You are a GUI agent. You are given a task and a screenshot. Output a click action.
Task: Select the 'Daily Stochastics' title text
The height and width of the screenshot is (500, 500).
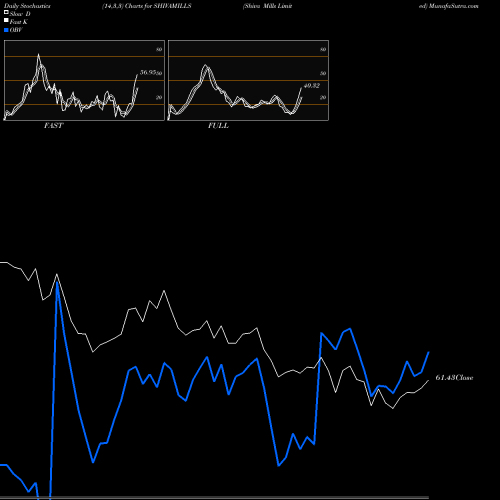click(27, 6)
